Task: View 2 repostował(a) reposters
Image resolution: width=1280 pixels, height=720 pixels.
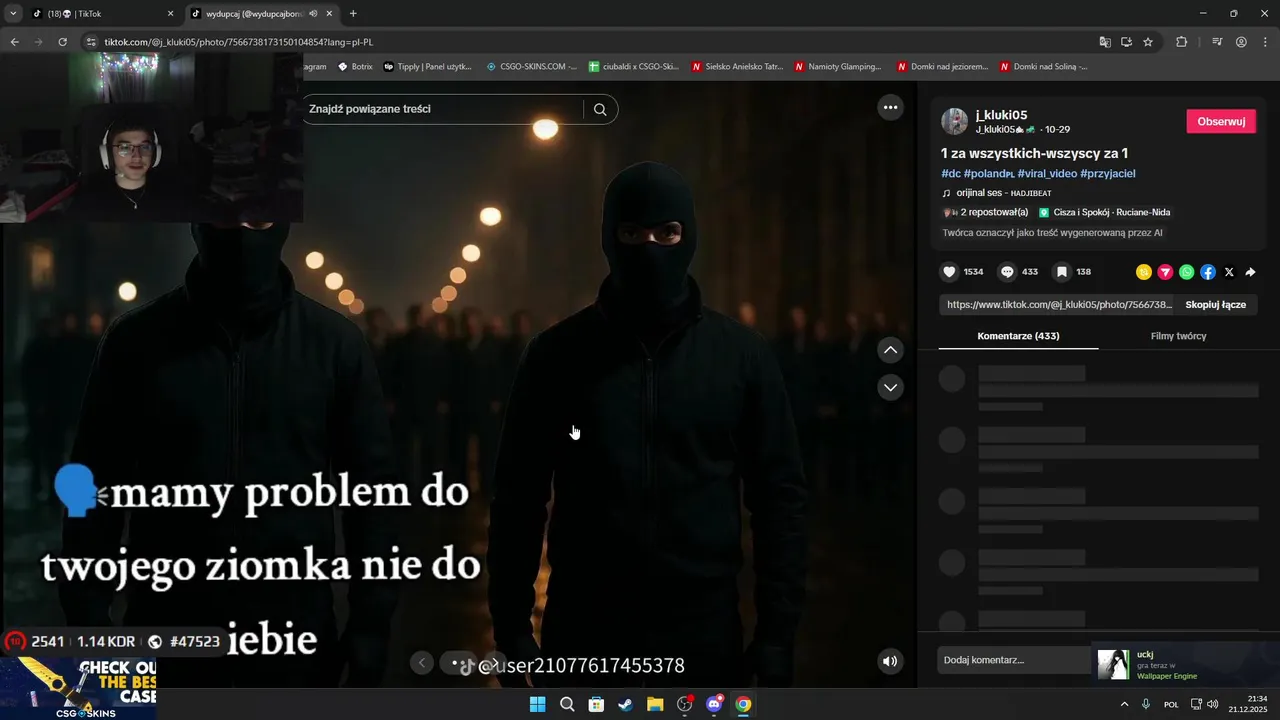Action: click(x=985, y=212)
